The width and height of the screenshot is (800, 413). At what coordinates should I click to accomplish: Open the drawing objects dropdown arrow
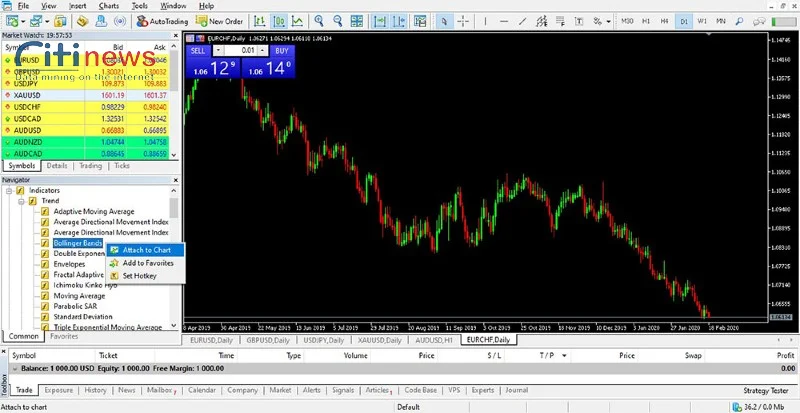click(x=609, y=21)
